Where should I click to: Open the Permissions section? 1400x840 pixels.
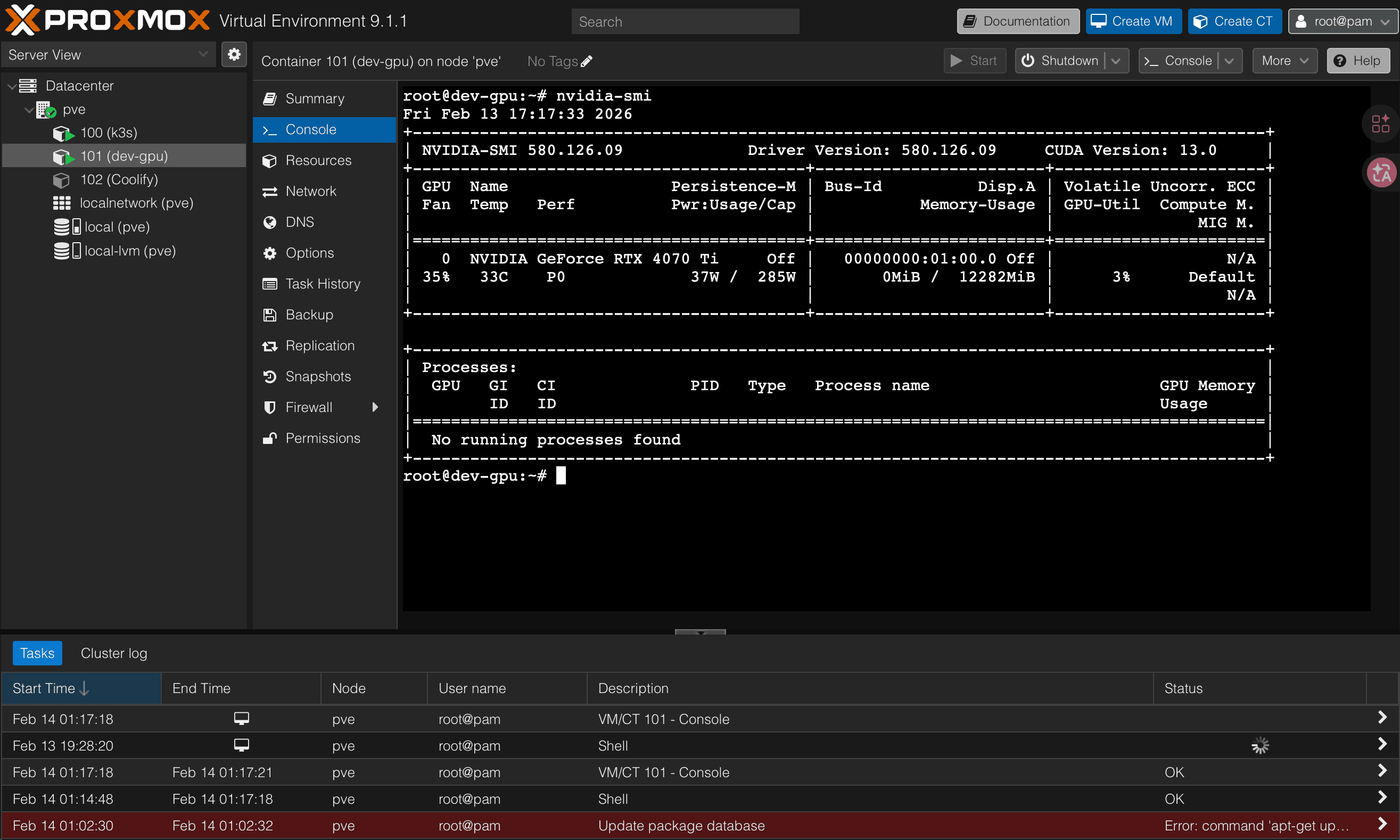tap(324, 438)
